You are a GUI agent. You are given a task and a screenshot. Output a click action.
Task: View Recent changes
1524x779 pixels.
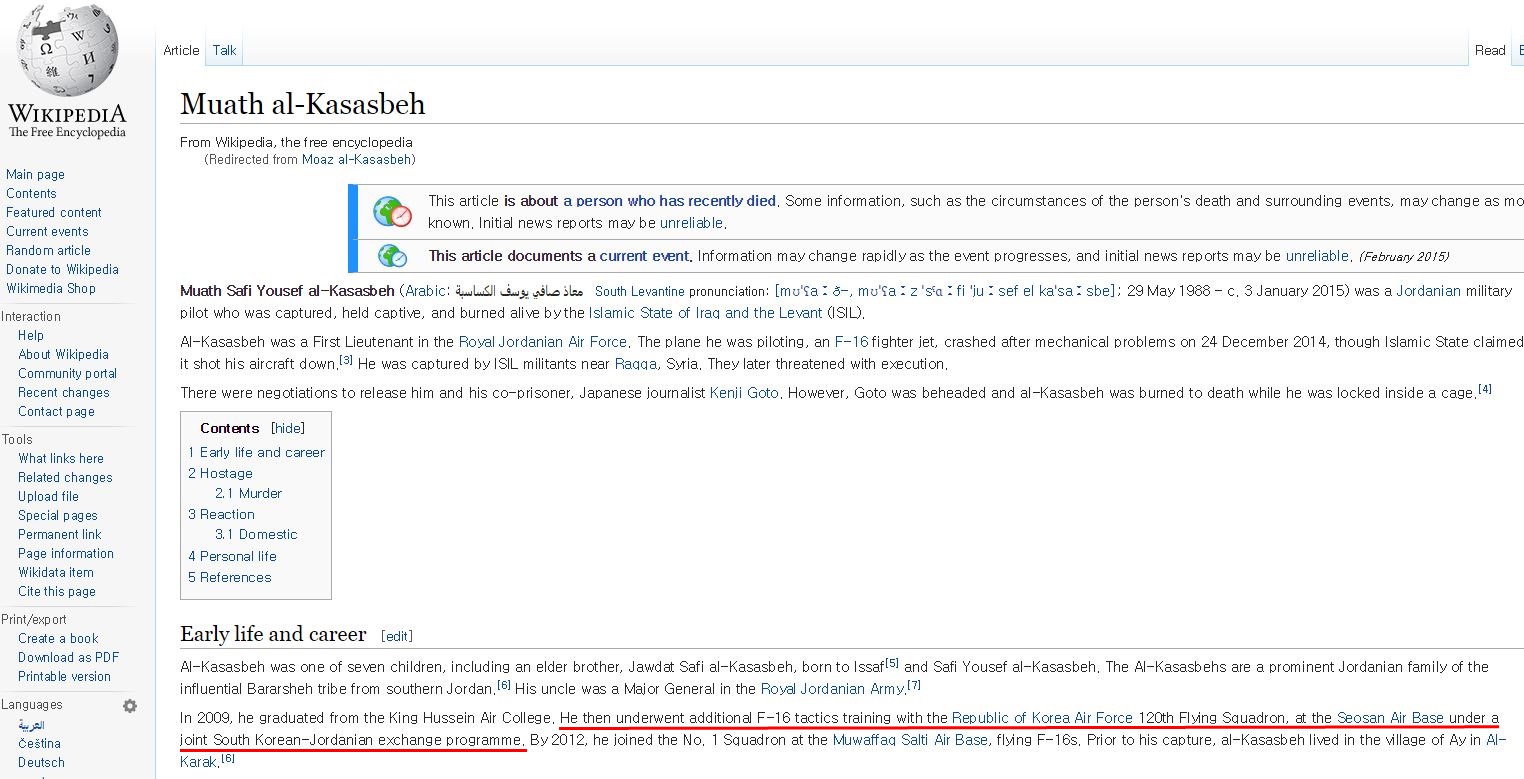[64, 392]
